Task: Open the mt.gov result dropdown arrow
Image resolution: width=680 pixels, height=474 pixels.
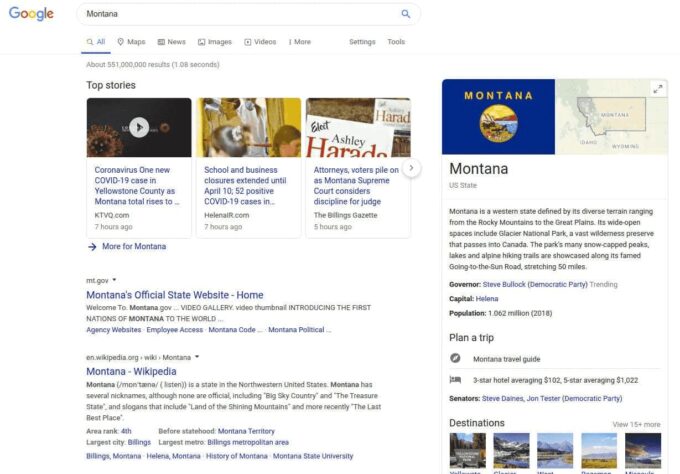Action: point(115,280)
